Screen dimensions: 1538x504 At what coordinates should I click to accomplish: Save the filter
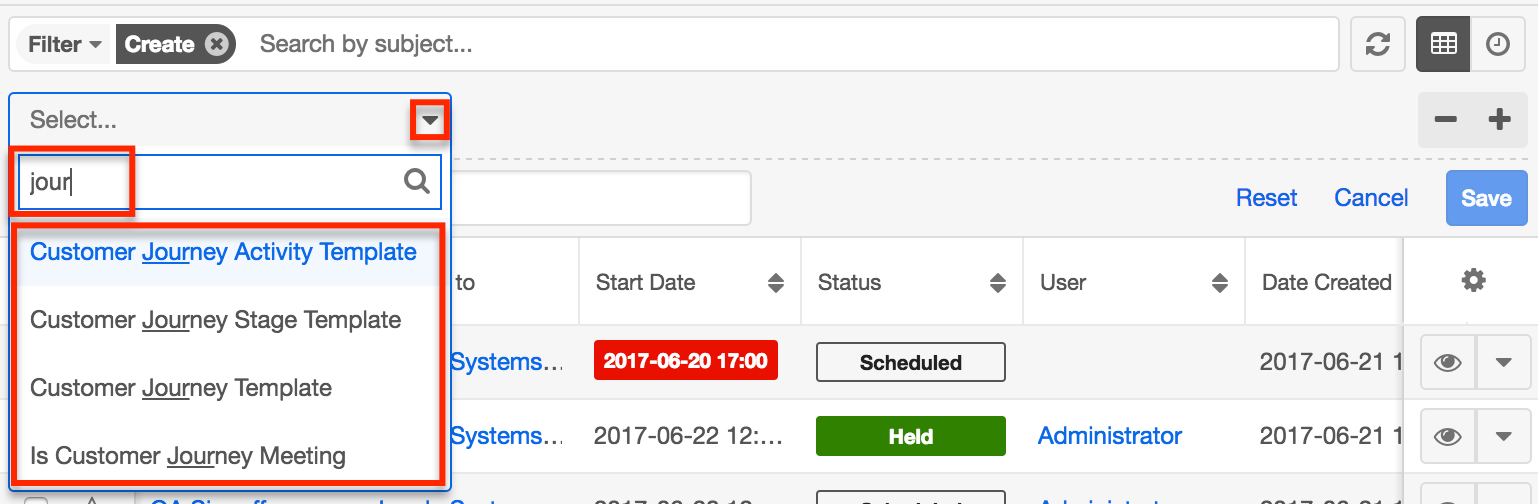pos(1486,198)
